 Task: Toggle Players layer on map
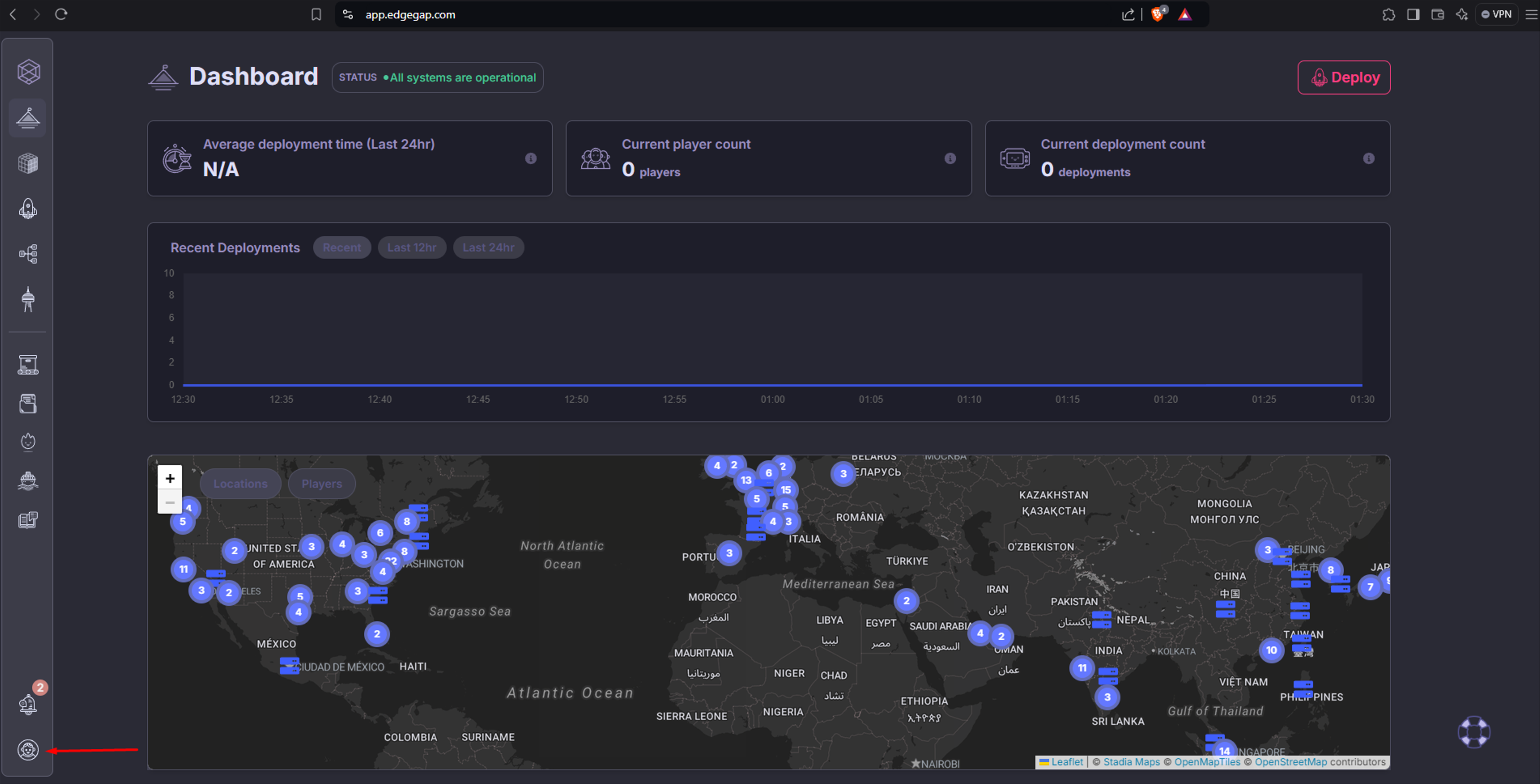(322, 483)
